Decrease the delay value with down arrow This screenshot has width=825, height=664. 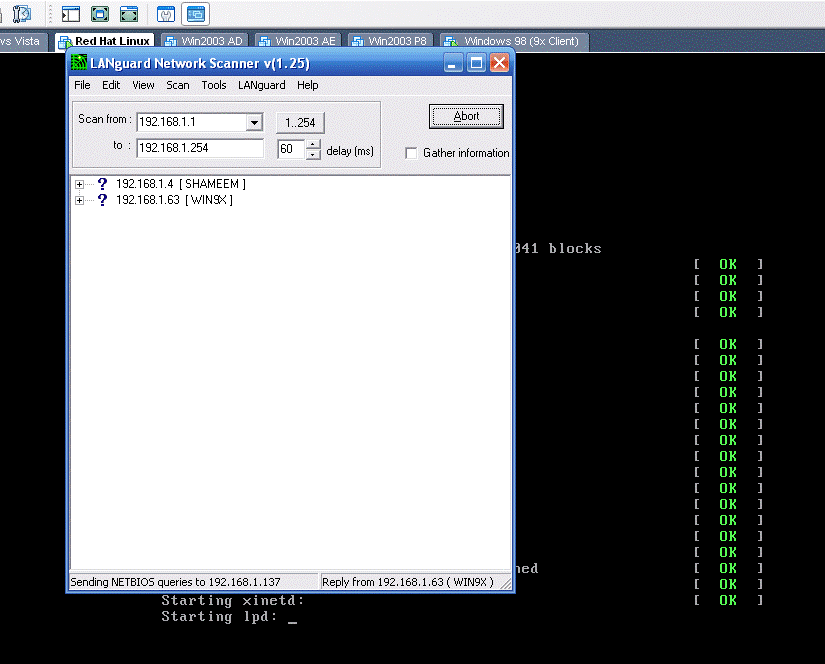313,154
